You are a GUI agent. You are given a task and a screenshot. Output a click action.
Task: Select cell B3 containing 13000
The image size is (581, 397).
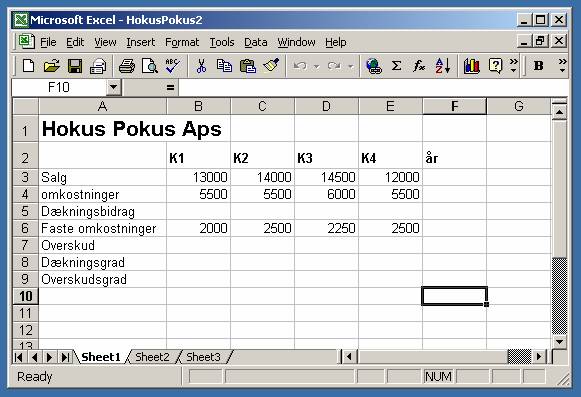198,177
